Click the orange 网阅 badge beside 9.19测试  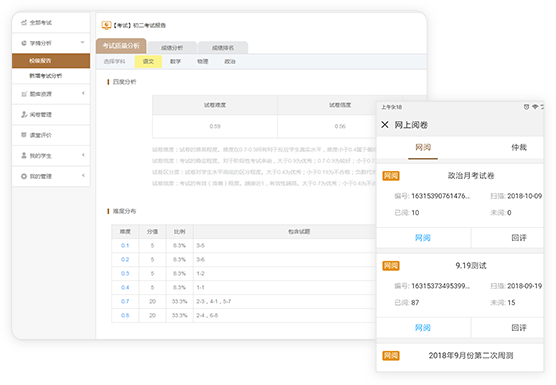pyautogui.click(x=391, y=266)
